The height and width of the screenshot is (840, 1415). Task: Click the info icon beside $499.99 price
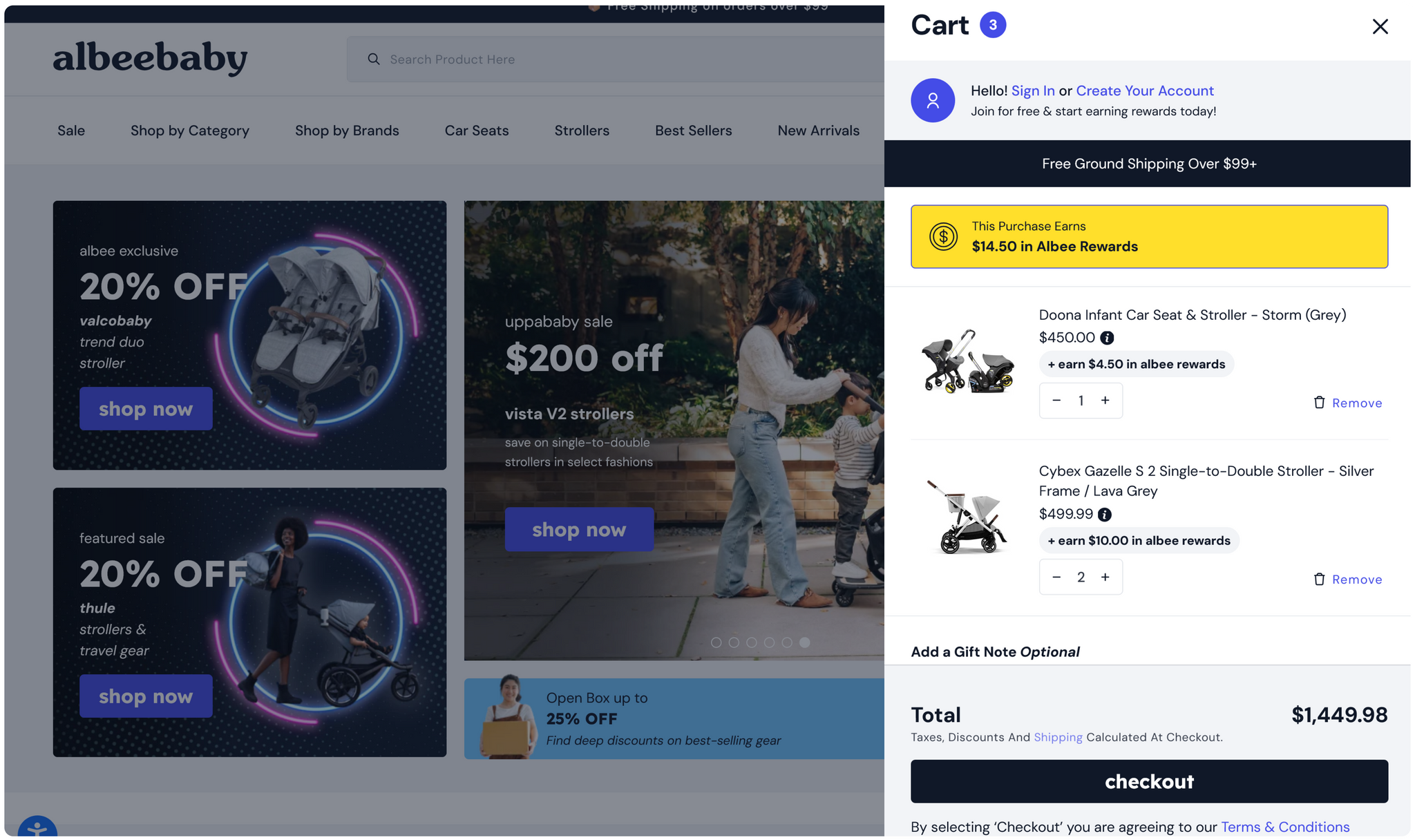(1105, 515)
